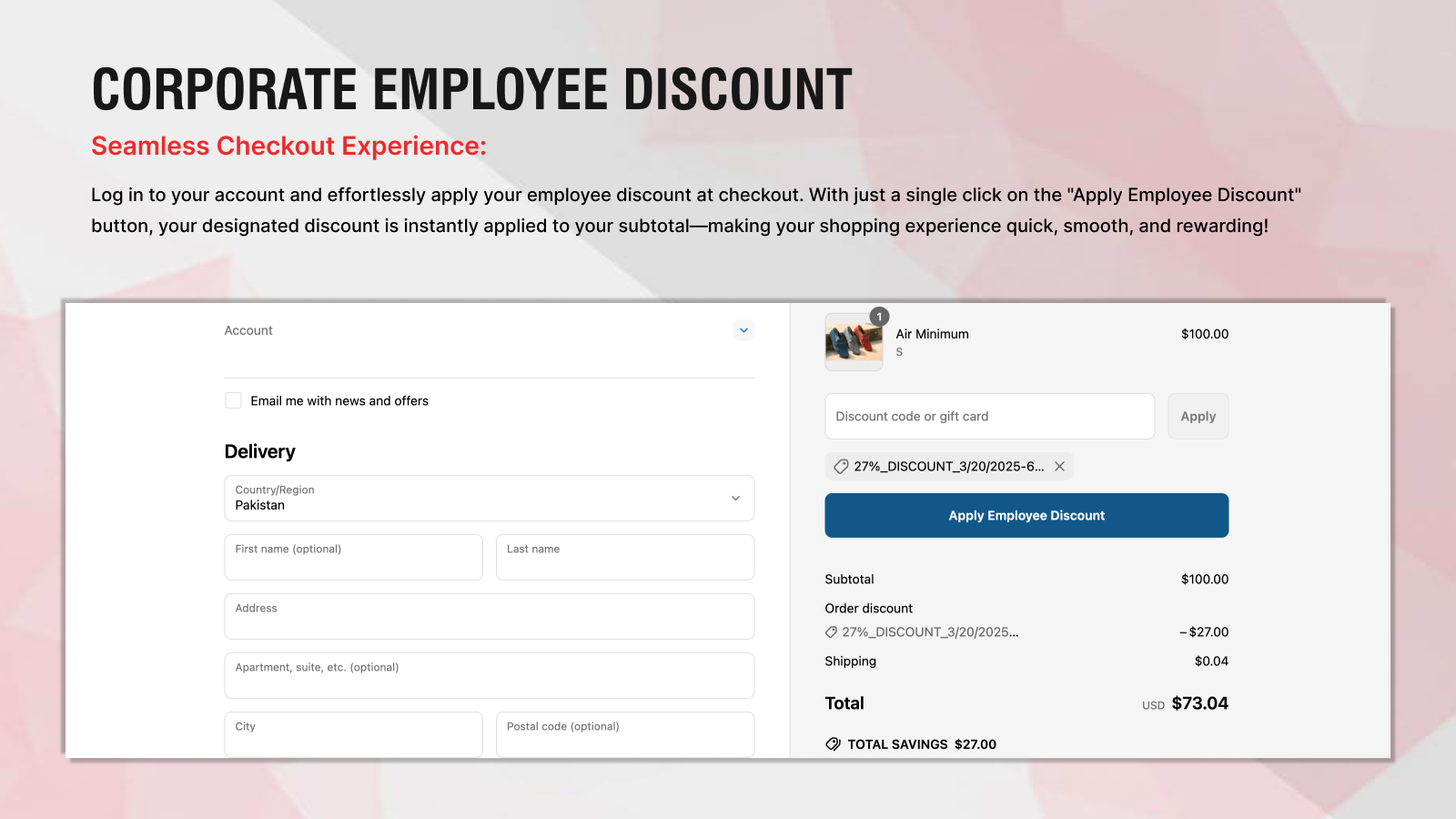Viewport: 1456px width, 819px height.
Task: Click the Total Savings tag icon
Action: click(x=833, y=743)
